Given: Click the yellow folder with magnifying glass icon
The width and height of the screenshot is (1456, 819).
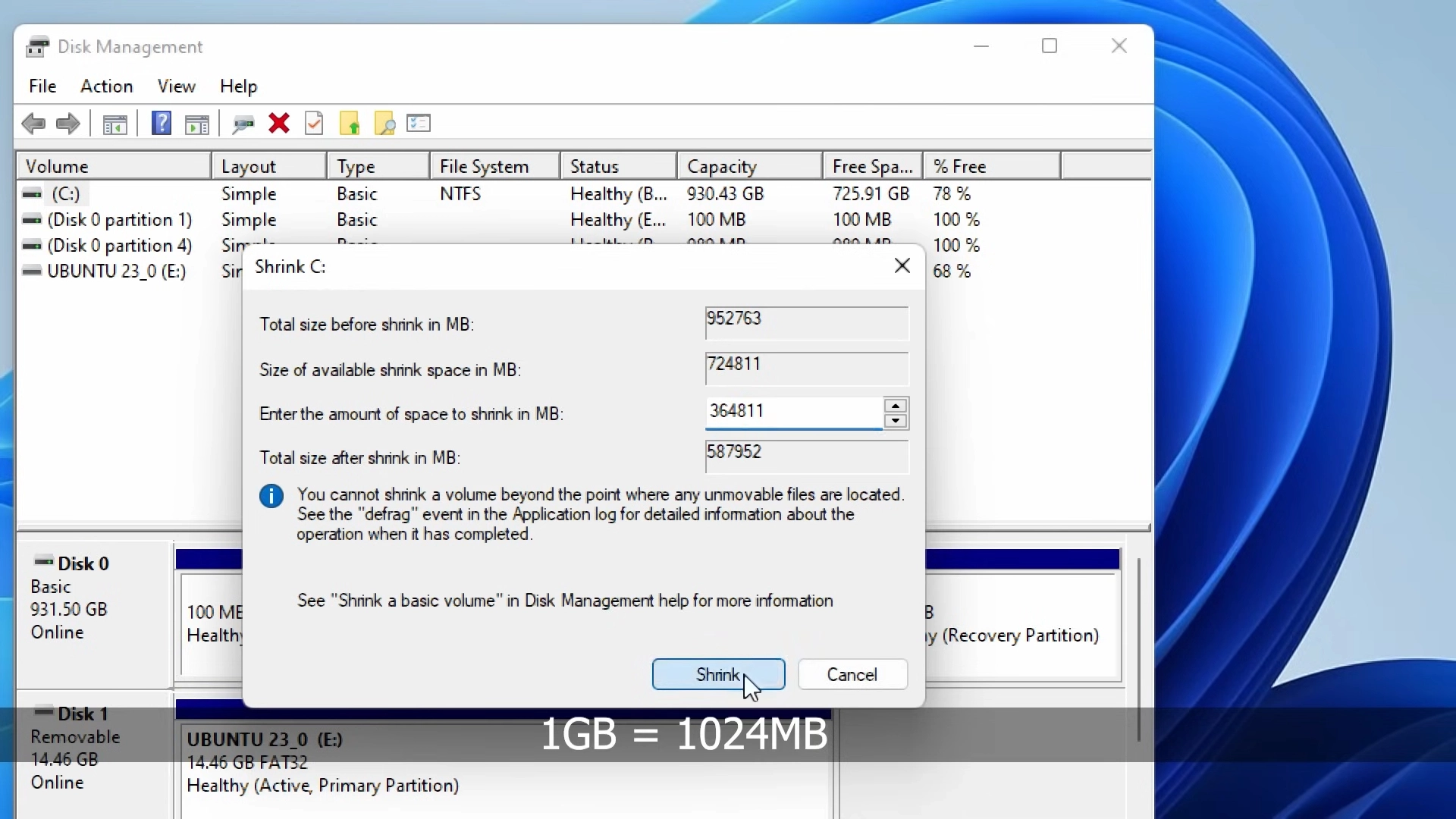Looking at the screenshot, I should 385,124.
